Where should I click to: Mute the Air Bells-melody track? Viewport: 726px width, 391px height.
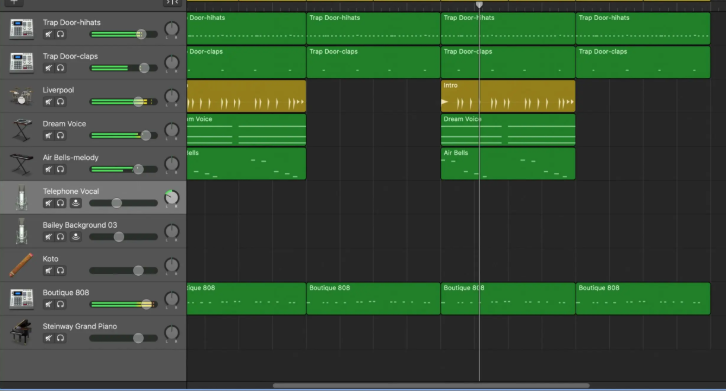49,170
